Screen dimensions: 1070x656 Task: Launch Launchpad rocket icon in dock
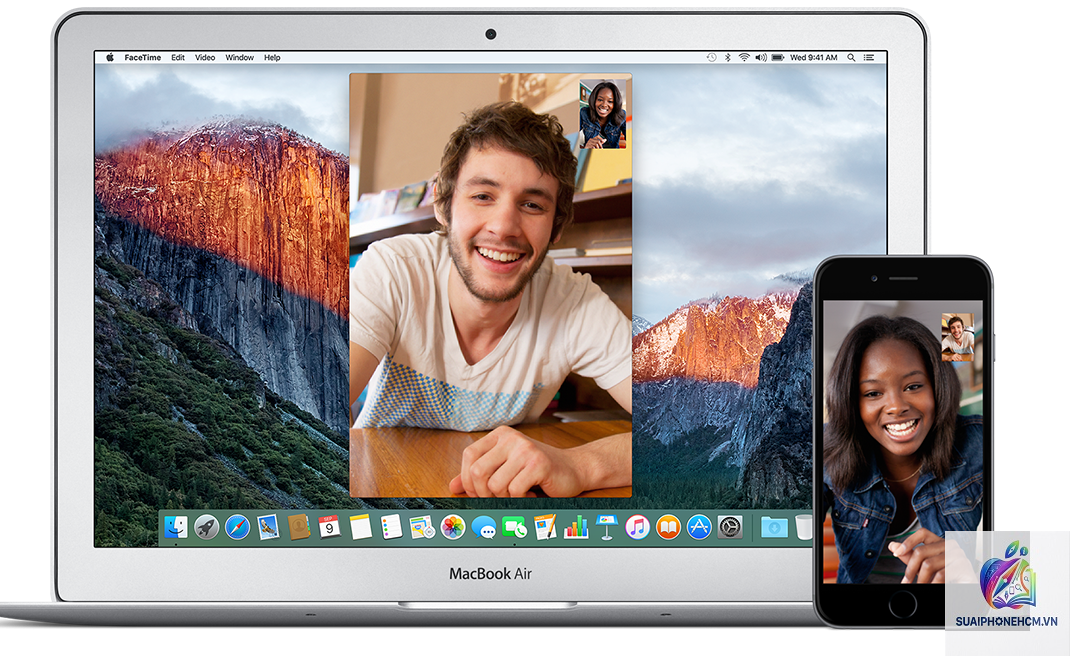pyautogui.click(x=207, y=527)
